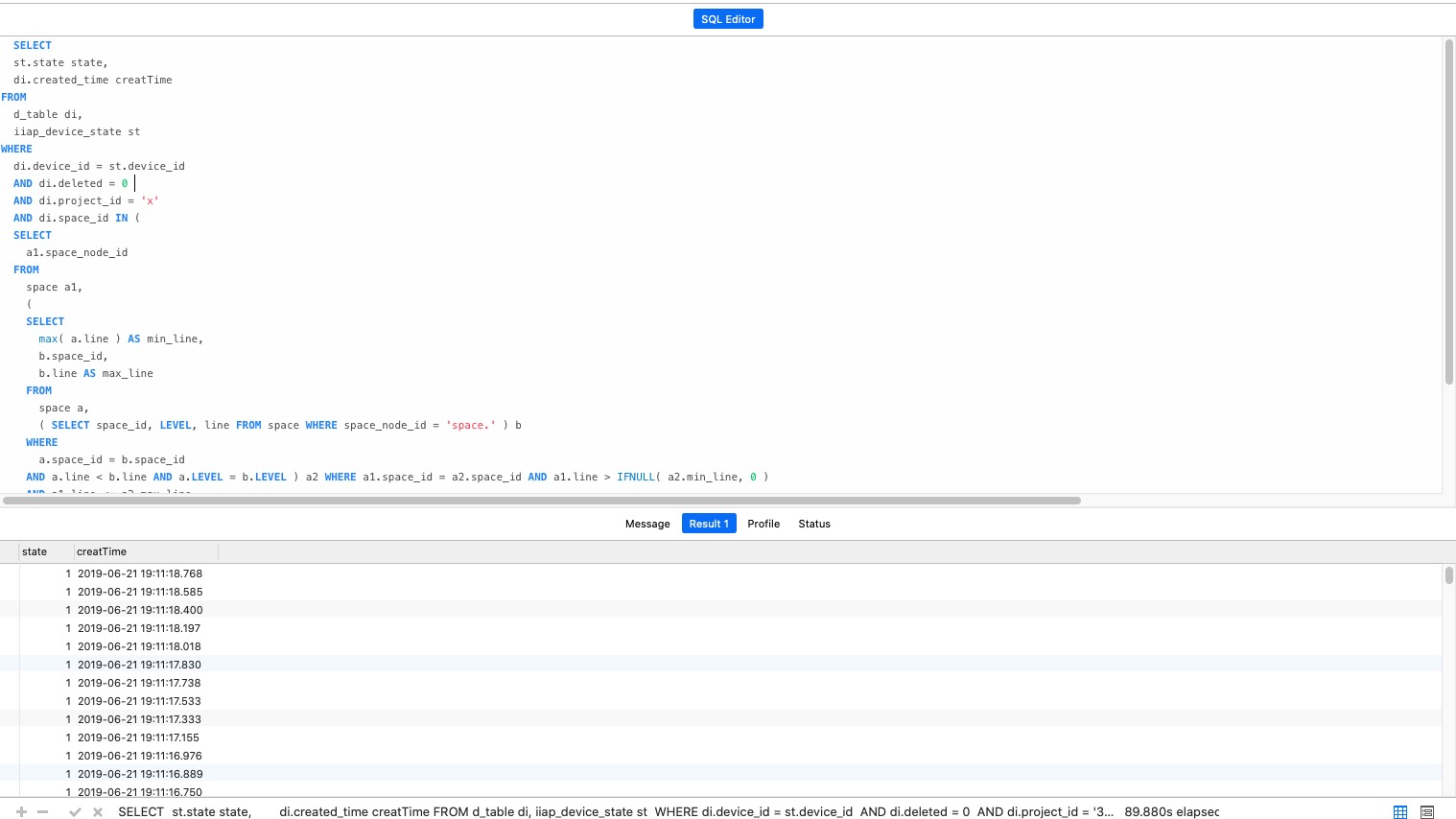The image size is (1456, 819).
Task: Select cell 2019-06-21 19:11:16.889
Action: 140,774
